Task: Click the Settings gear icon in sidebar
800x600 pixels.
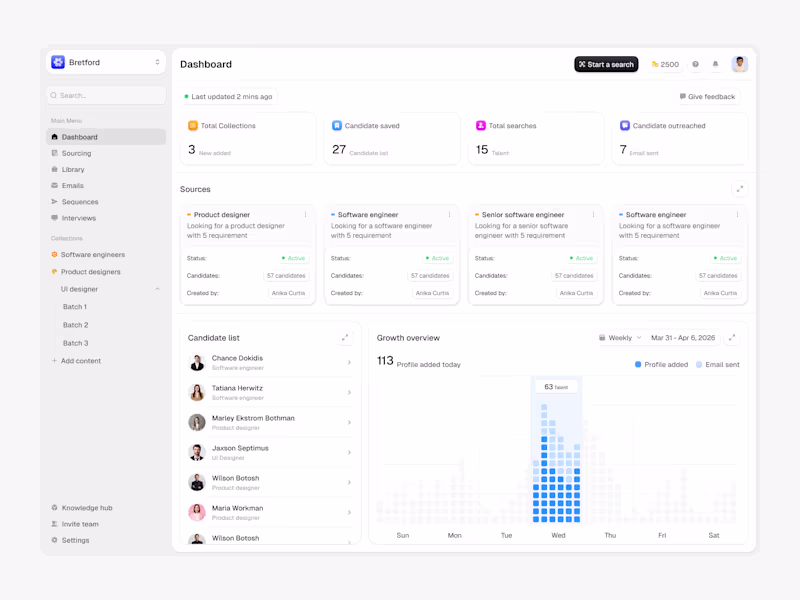Action: coord(55,540)
